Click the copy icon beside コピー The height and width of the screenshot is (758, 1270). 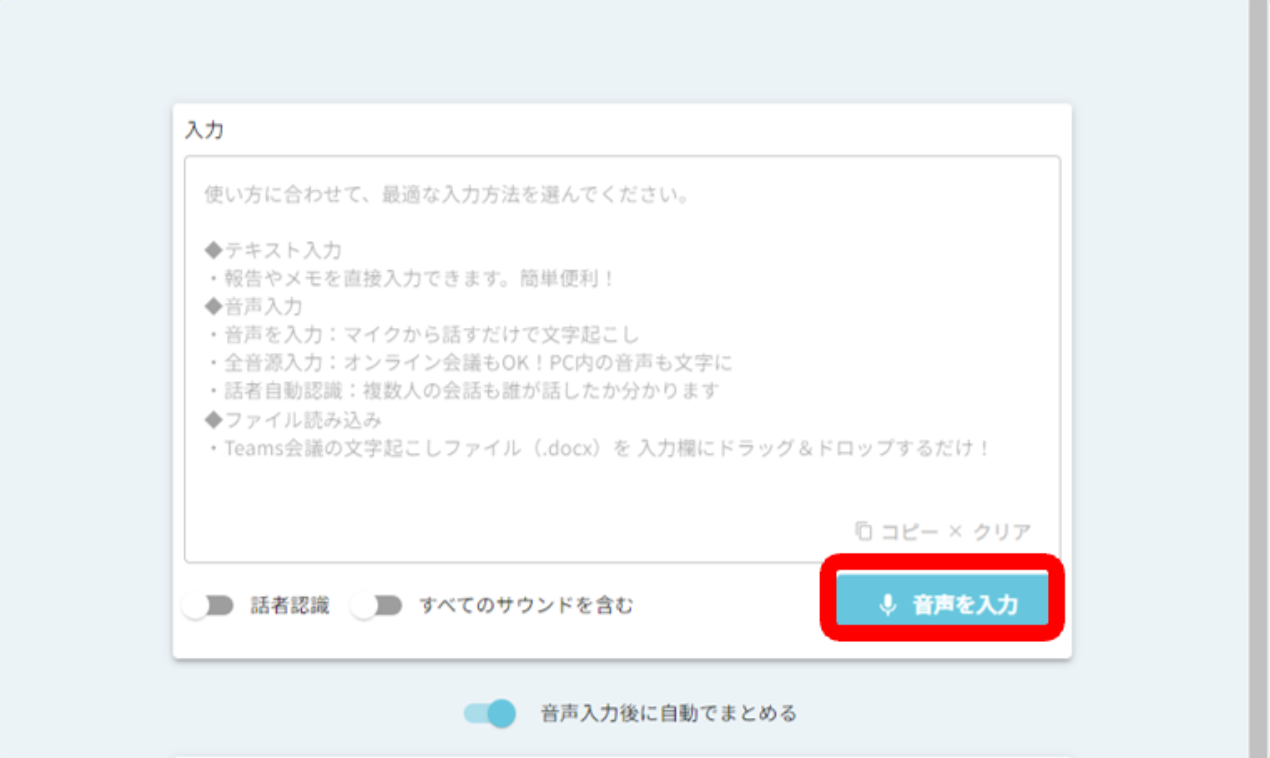point(863,531)
